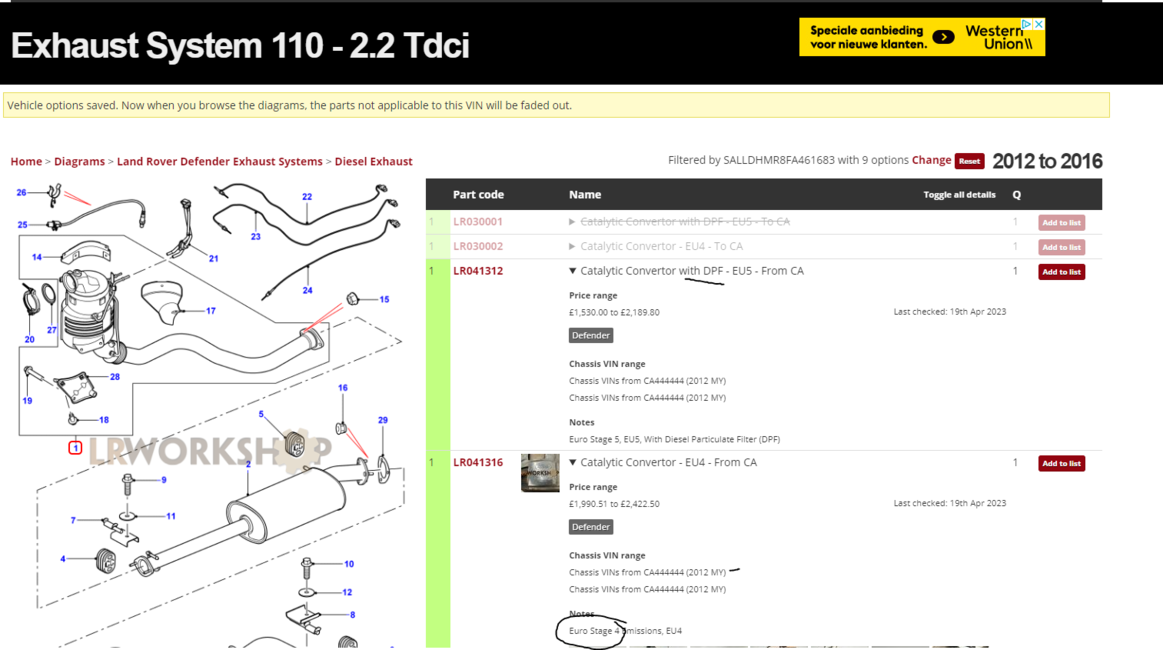This screenshot has width=1163, height=650.
Task: Select diagram callout number 7
Action: click(x=73, y=521)
